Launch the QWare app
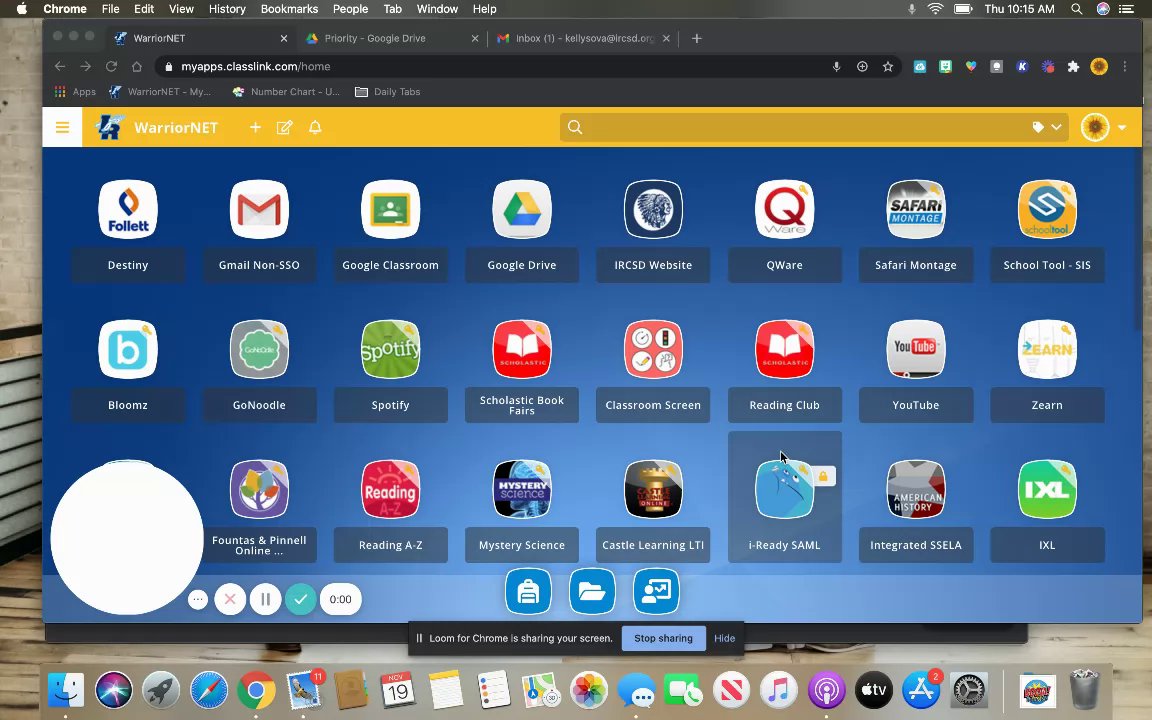The width and height of the screenshot is (1152, 720). click(785, 209)
